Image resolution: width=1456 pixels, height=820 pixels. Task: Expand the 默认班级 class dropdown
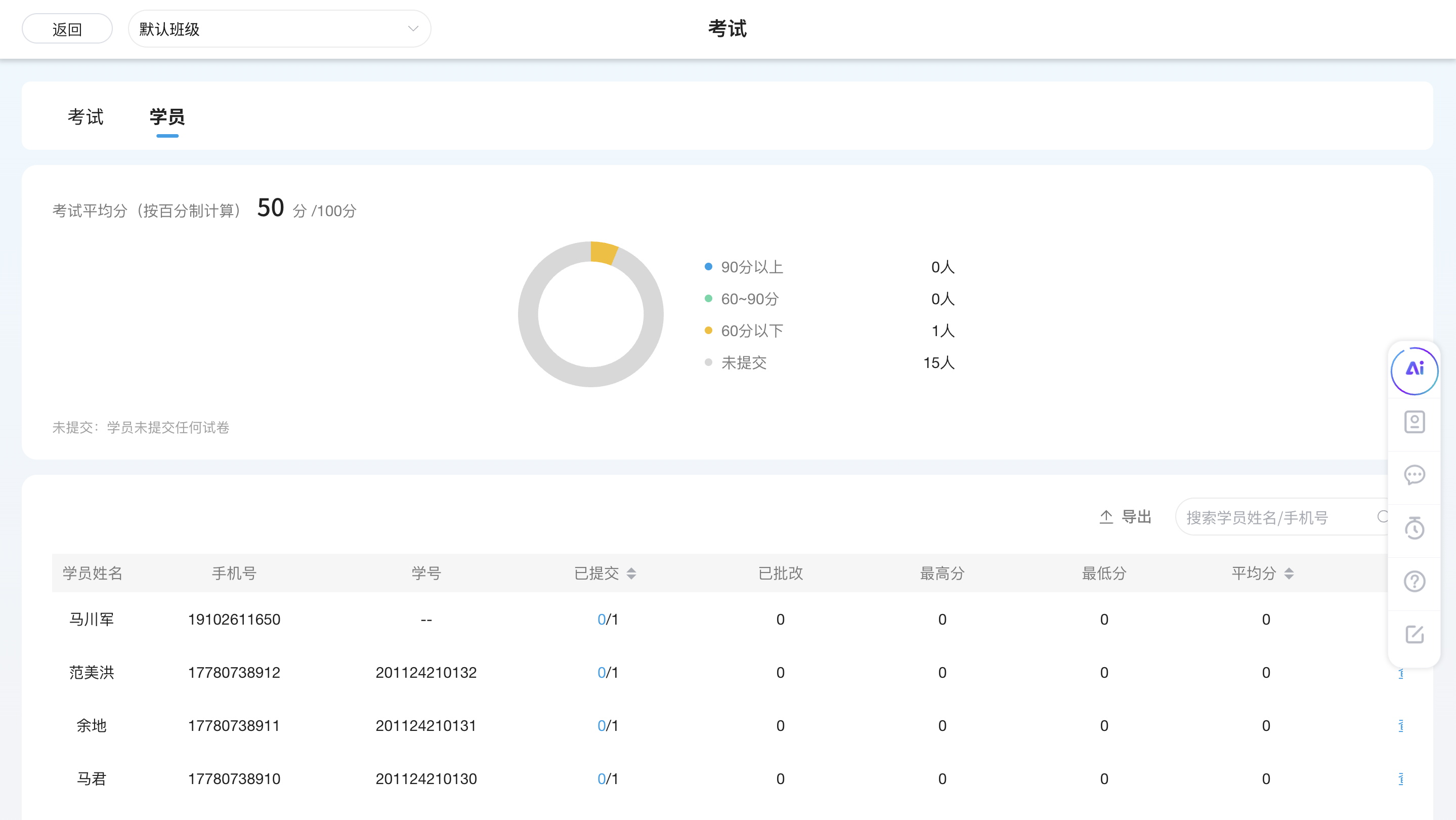point(279,29)
